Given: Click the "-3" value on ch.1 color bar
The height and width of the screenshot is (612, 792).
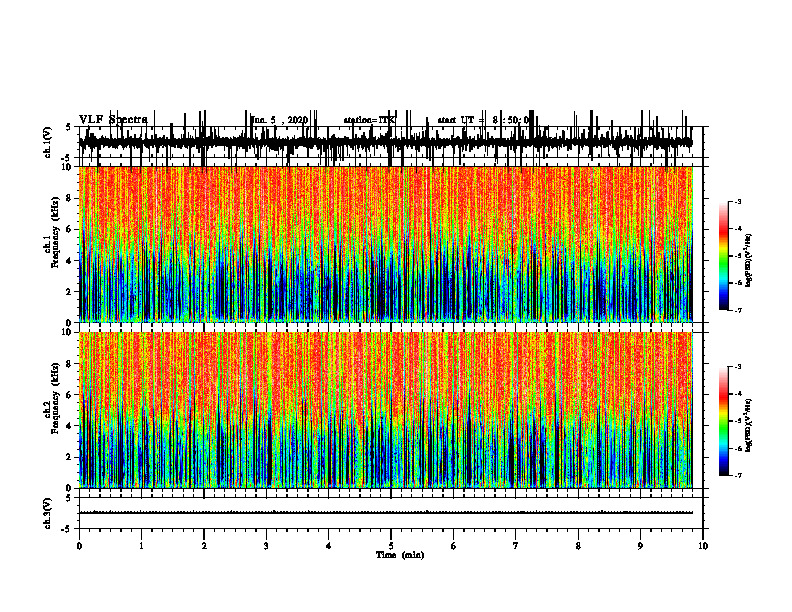Looking at the screenshot, I should point(737,201).
